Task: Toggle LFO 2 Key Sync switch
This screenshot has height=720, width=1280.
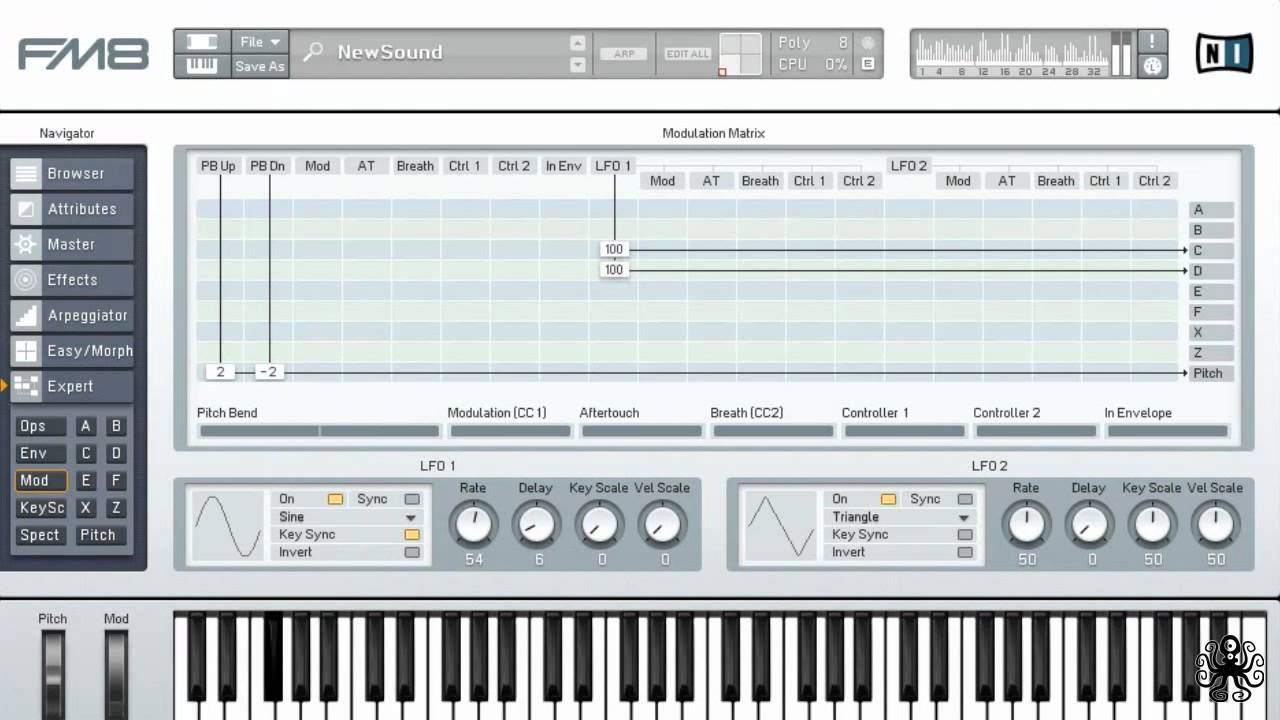Action: point(965,535)
